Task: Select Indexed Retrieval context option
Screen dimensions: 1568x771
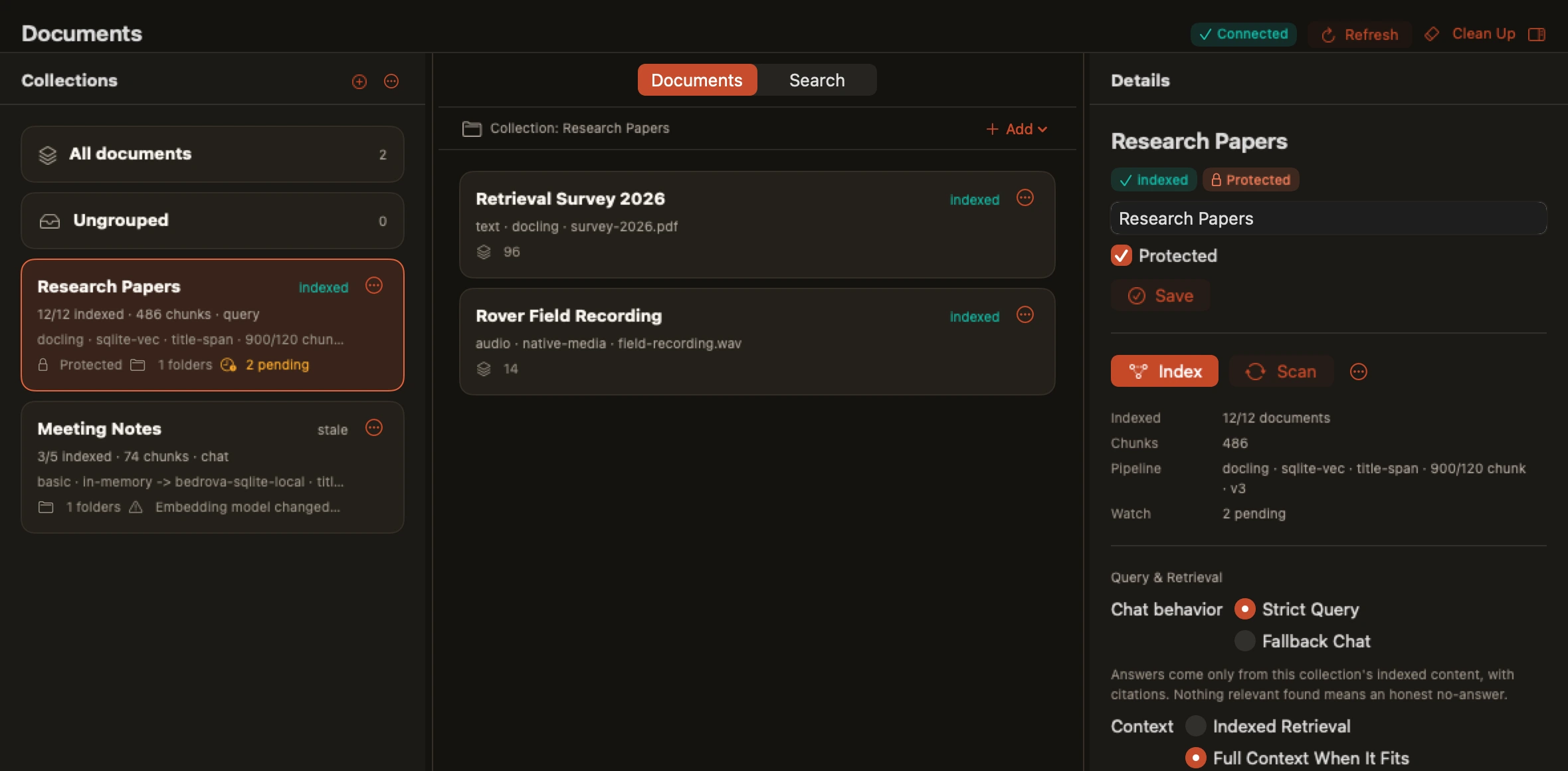Action: [x=1195, y=726]
